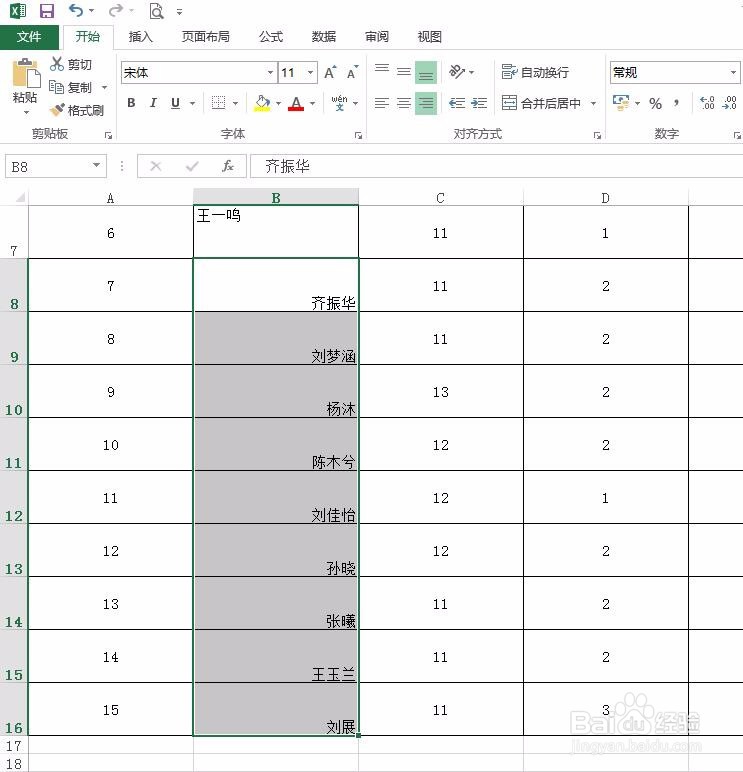Click the 合并后居中 merge button
743x772 pixels.
pos(541,103)
